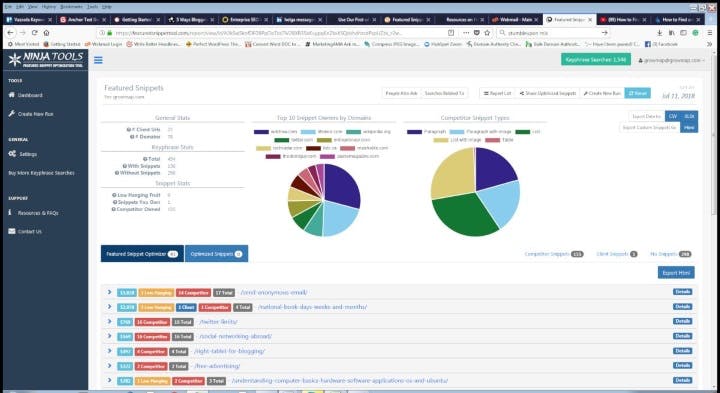Open the History menu in menu bar

point(49,7)
